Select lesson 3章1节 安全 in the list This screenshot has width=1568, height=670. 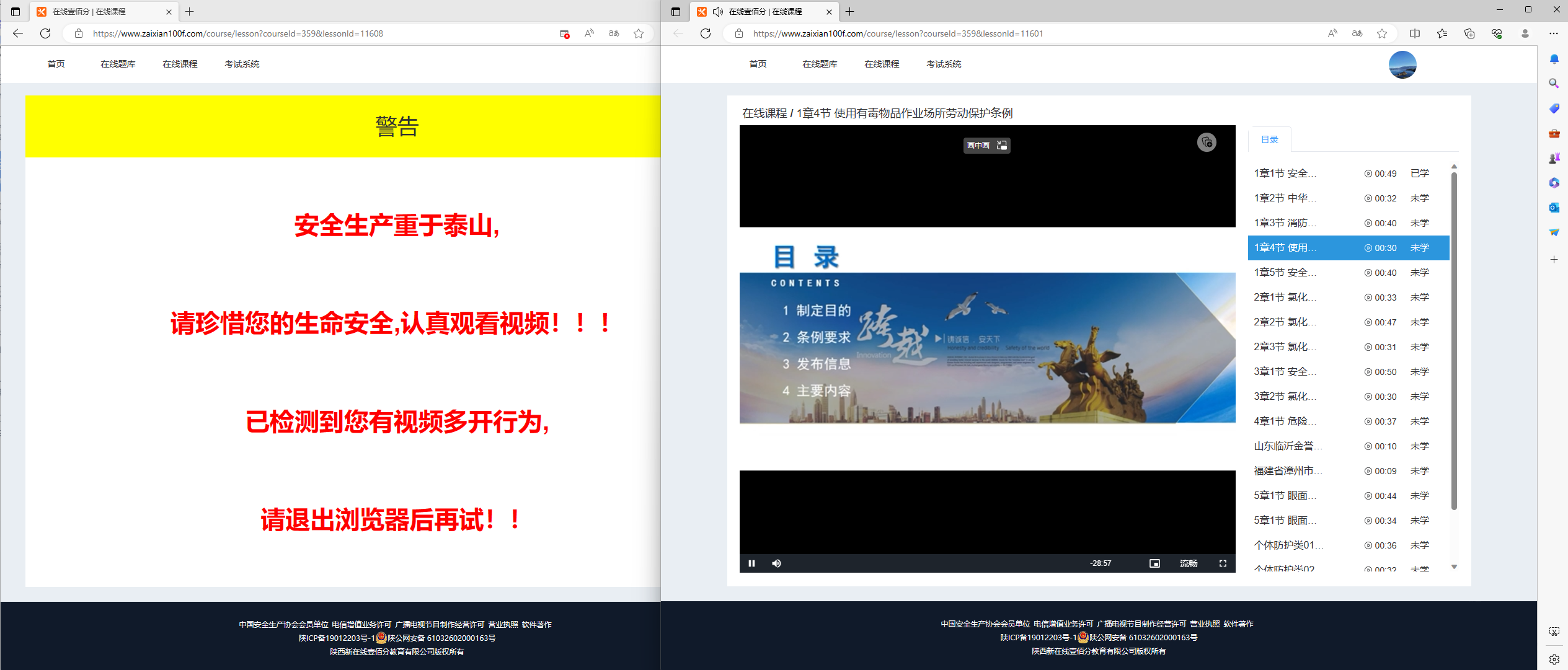(x=1349, y=372)
